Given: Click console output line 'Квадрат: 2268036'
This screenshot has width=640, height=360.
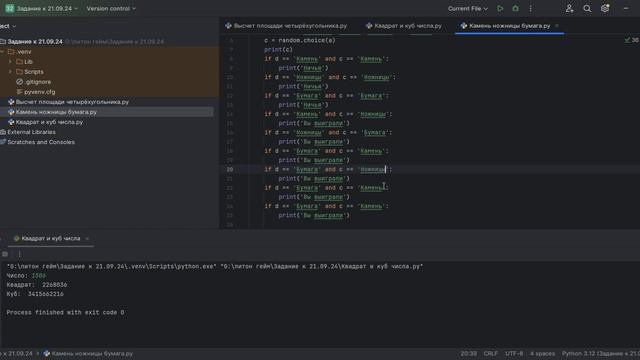Looking at the screenshot, I should click(x=37, y=285).
